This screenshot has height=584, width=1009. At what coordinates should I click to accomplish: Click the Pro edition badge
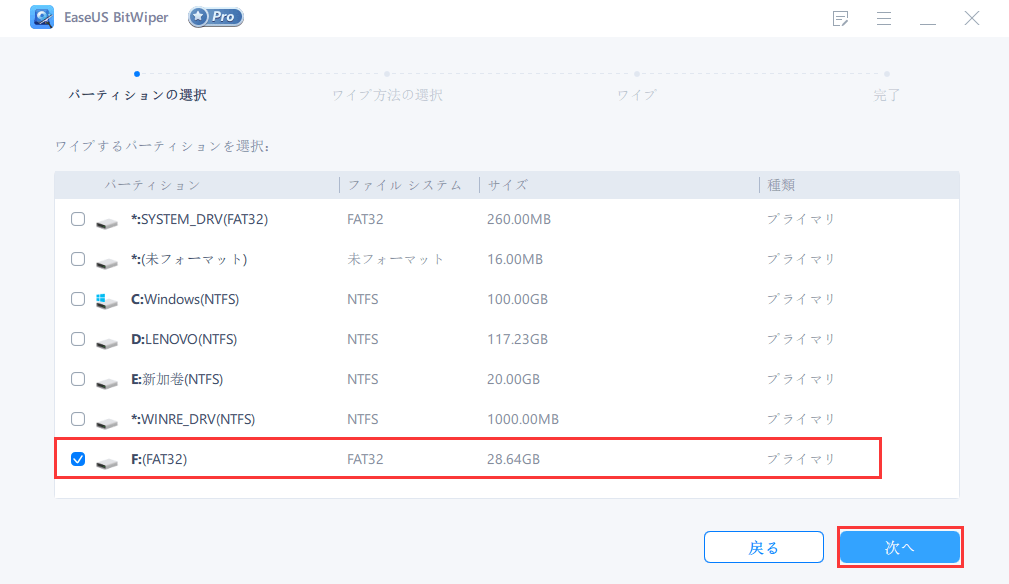pyautogui.click(x=215, y=18)
